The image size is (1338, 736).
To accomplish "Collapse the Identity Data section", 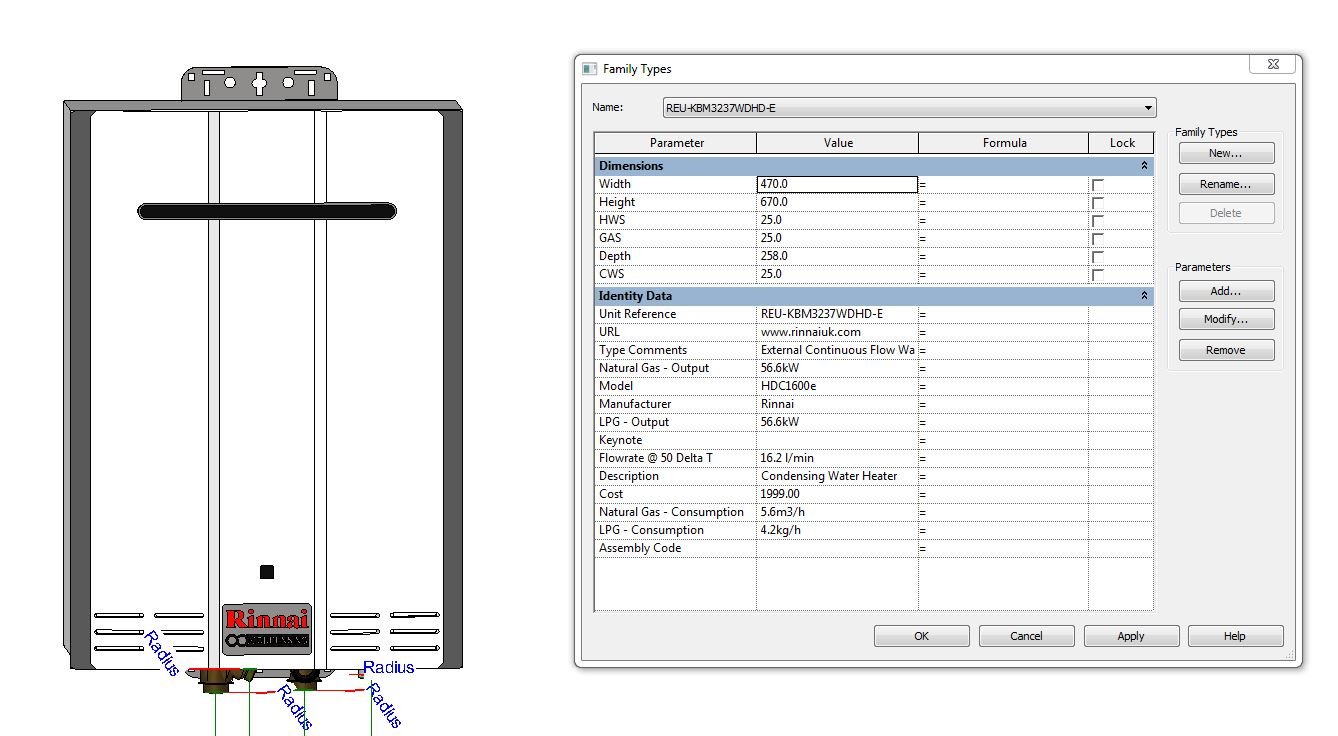I will pyautogui.click(x=1144, y=296).
